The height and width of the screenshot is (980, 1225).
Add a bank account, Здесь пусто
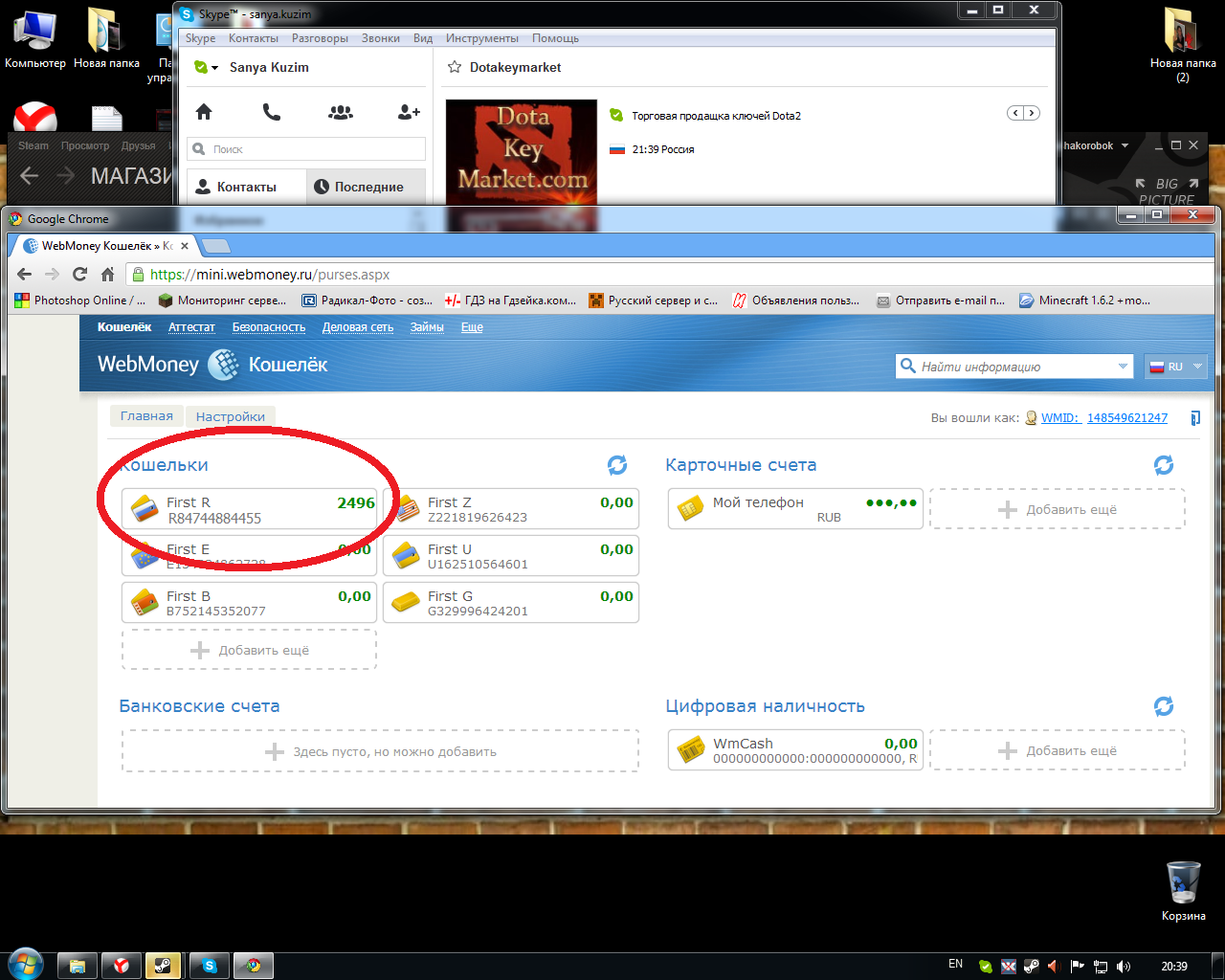pos(380,751)
